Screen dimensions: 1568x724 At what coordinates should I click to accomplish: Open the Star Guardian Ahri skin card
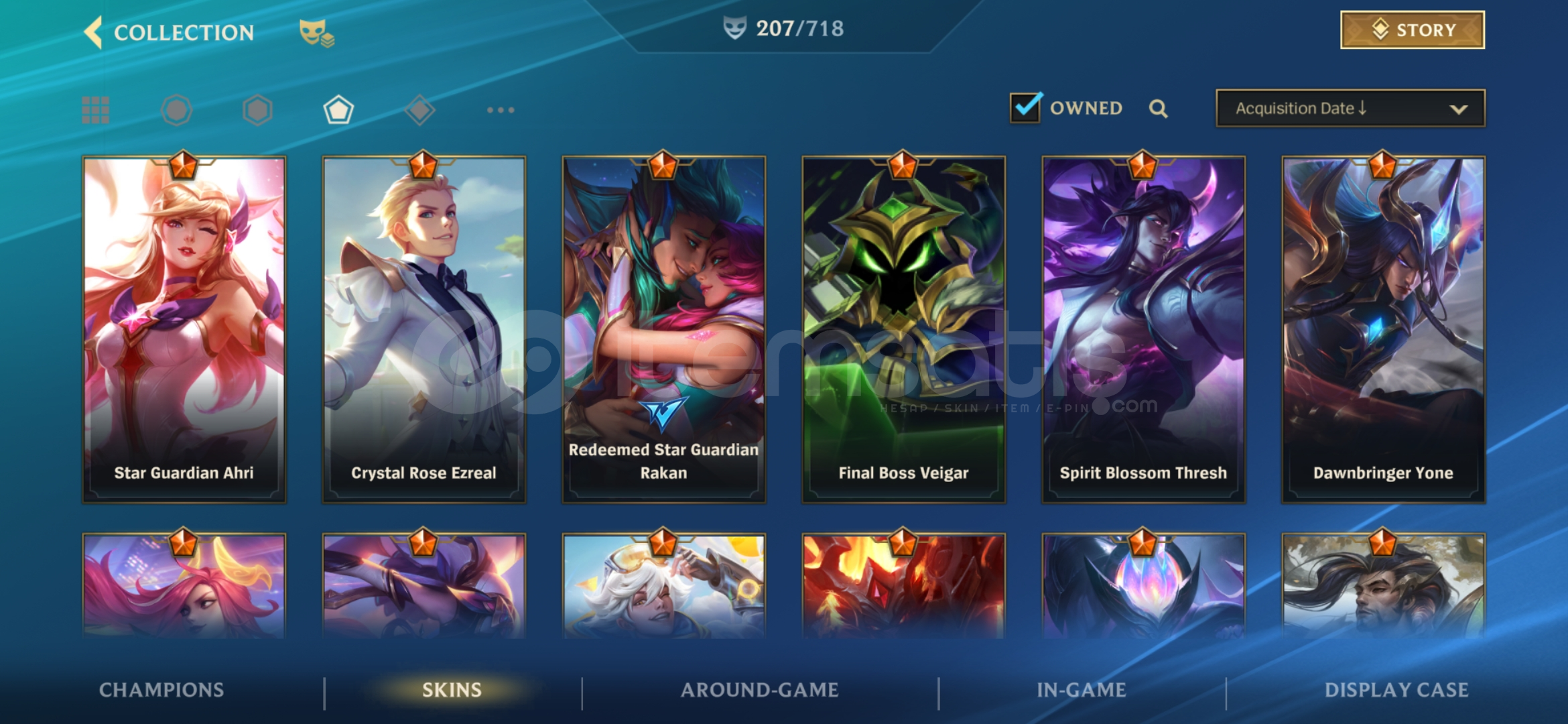coord(184,329)
